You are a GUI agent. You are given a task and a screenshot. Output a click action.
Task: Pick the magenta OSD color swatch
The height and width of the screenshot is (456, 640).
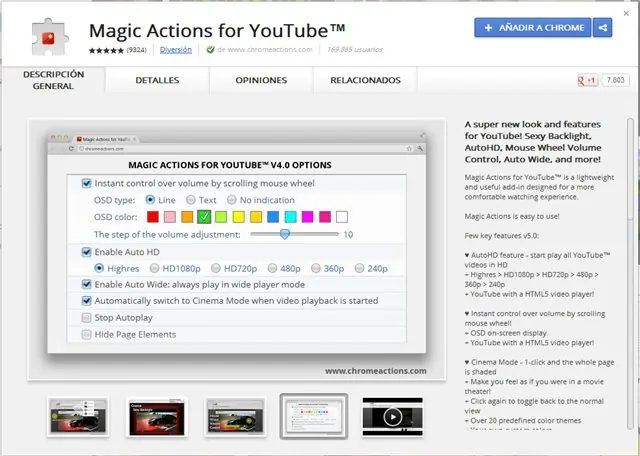pos(307,217)
